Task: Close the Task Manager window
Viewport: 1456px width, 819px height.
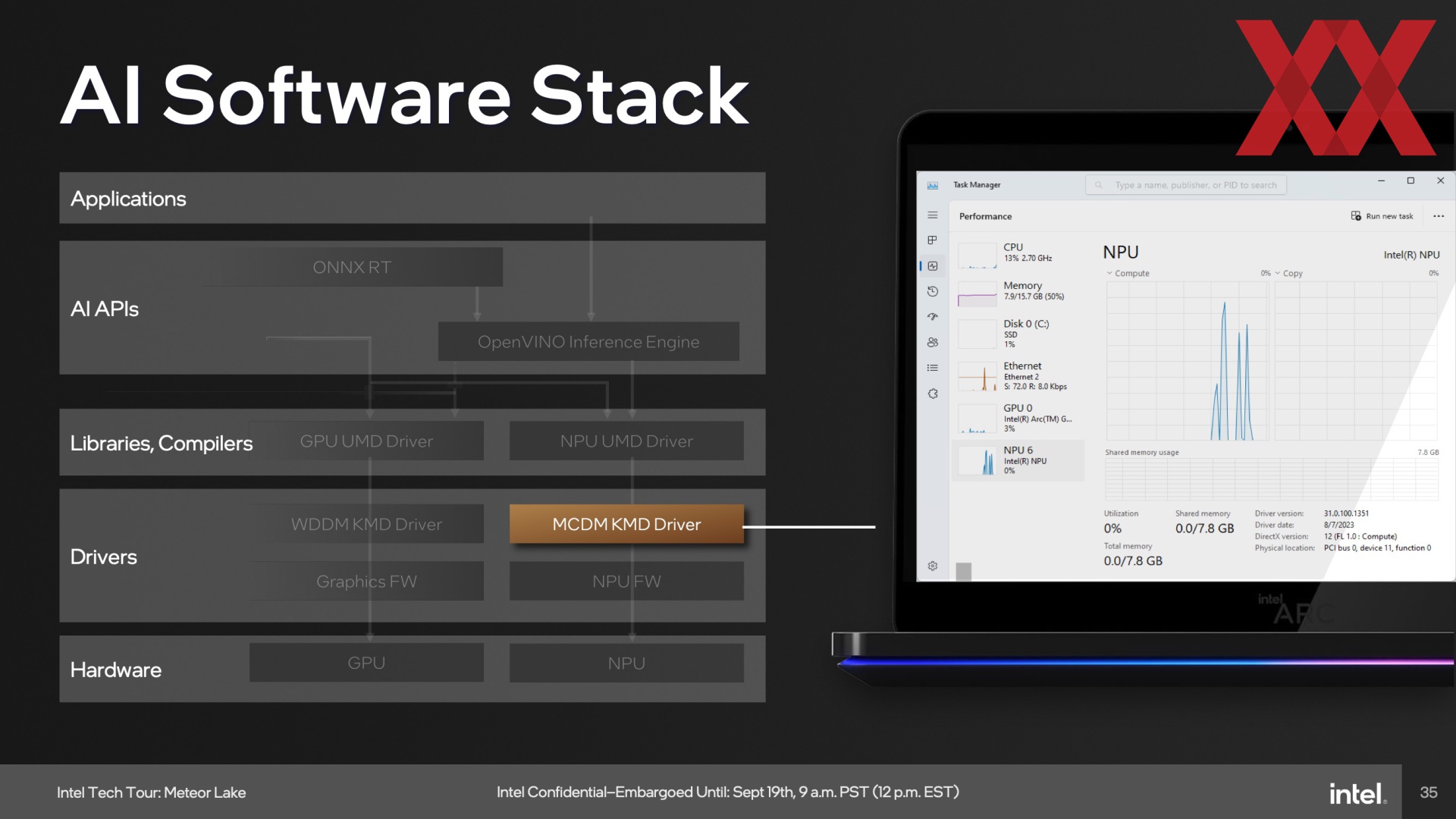Action: click(x=1440, y=180)
